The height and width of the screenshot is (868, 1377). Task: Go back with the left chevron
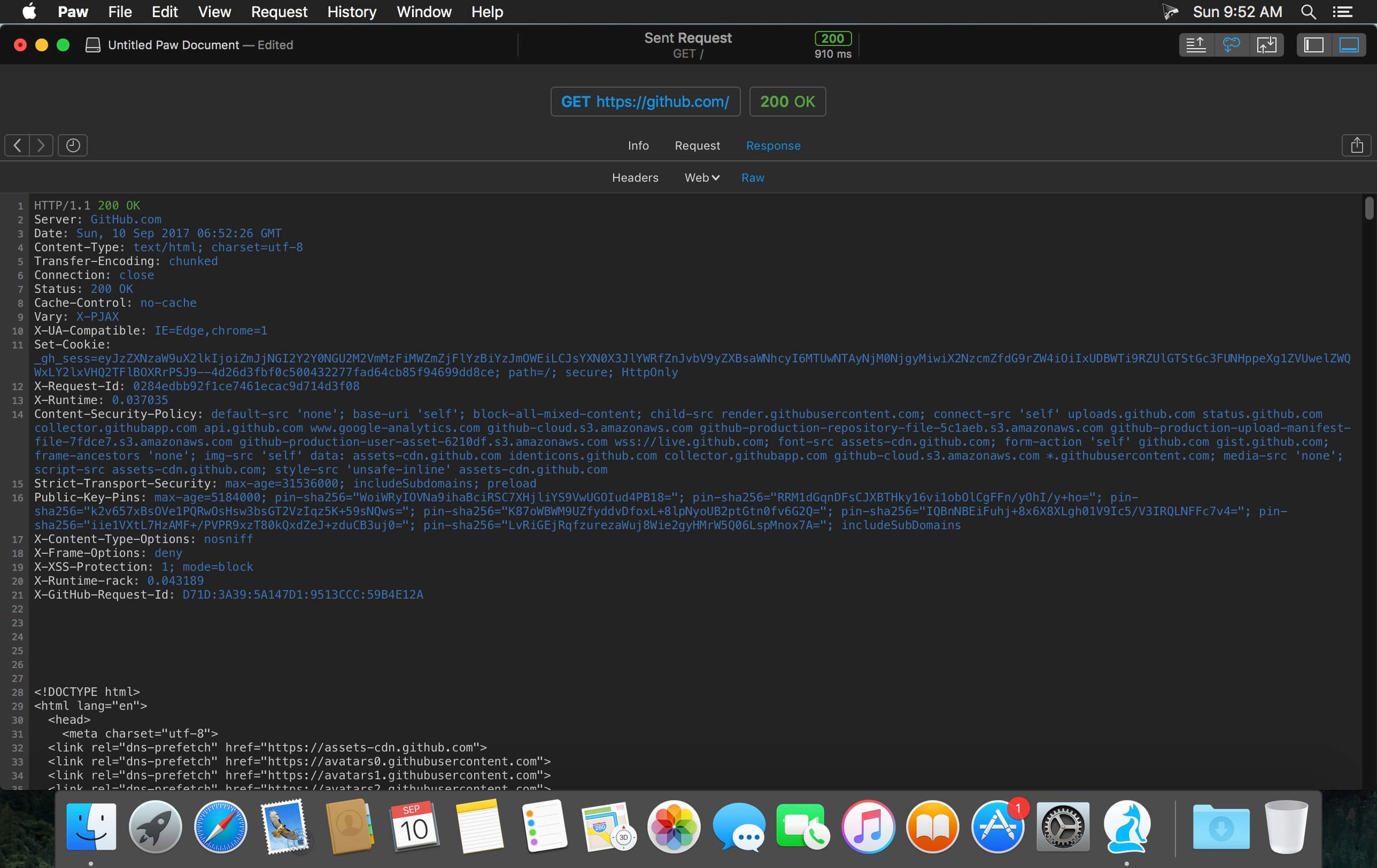point(17,145)
